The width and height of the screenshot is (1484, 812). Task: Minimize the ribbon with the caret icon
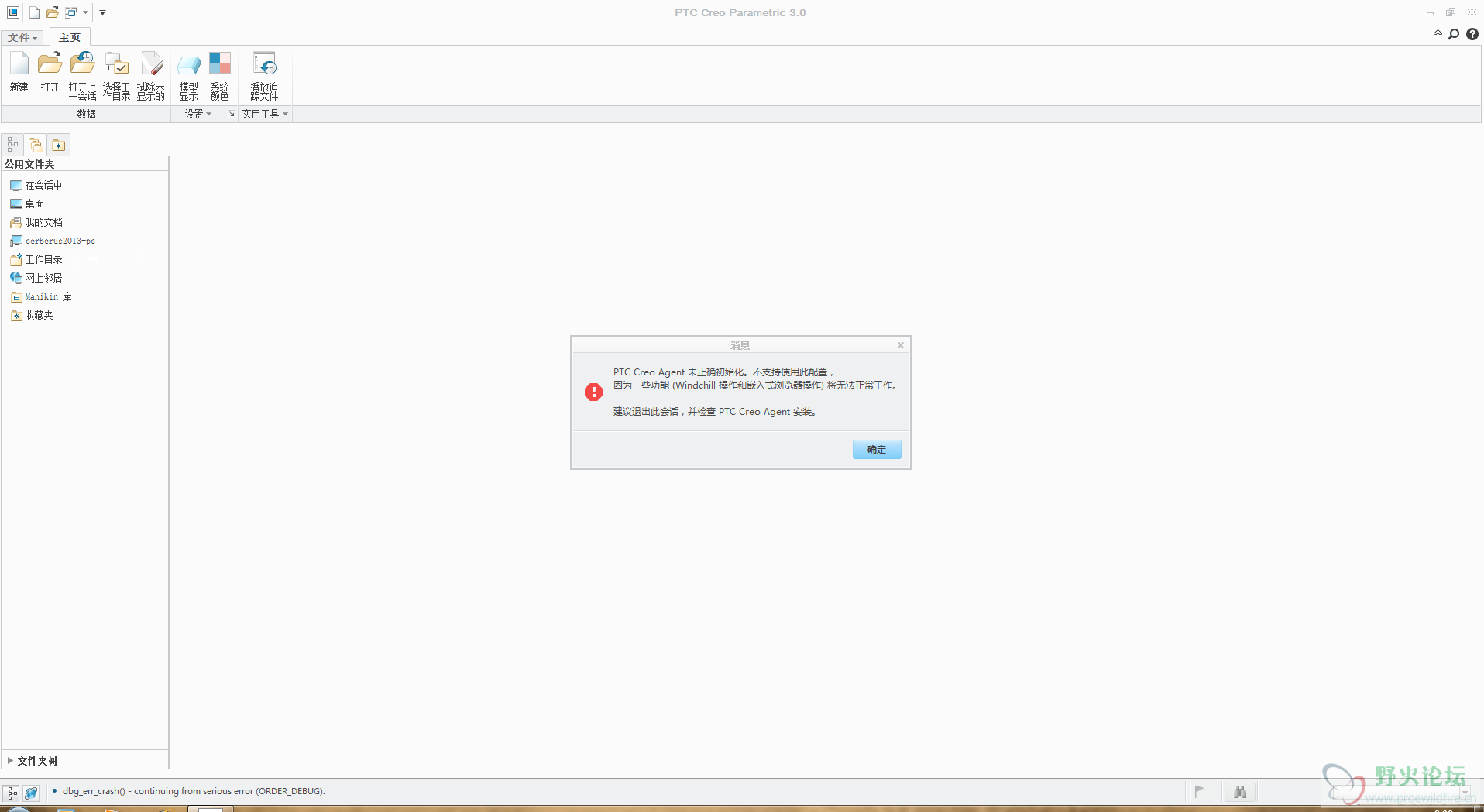(1438, 33)
